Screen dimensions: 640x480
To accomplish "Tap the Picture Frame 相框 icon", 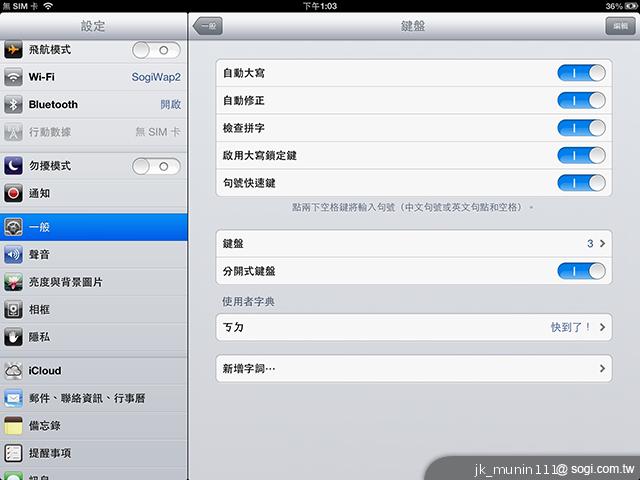I will click(x=13, y=310).
